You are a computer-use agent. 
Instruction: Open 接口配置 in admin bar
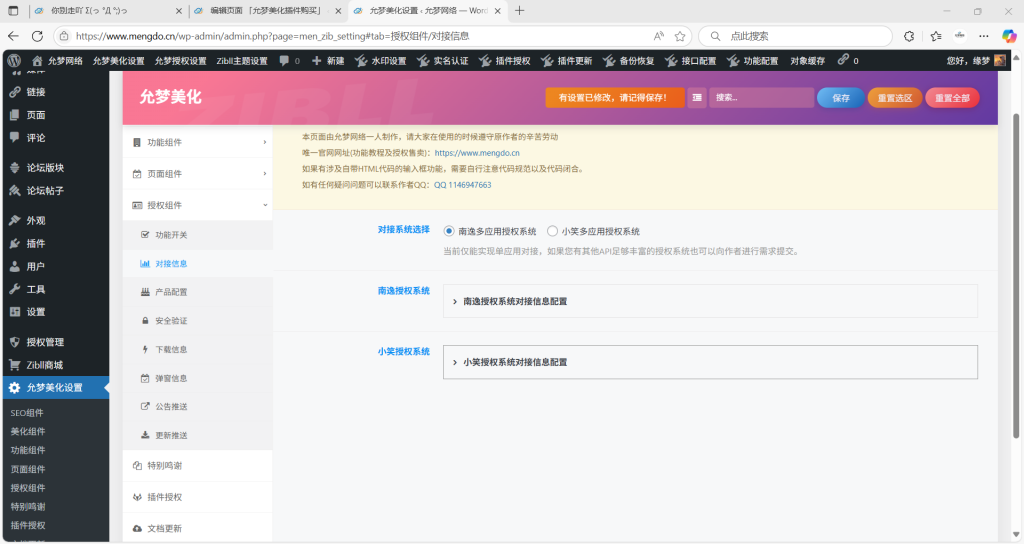point(690,61)
